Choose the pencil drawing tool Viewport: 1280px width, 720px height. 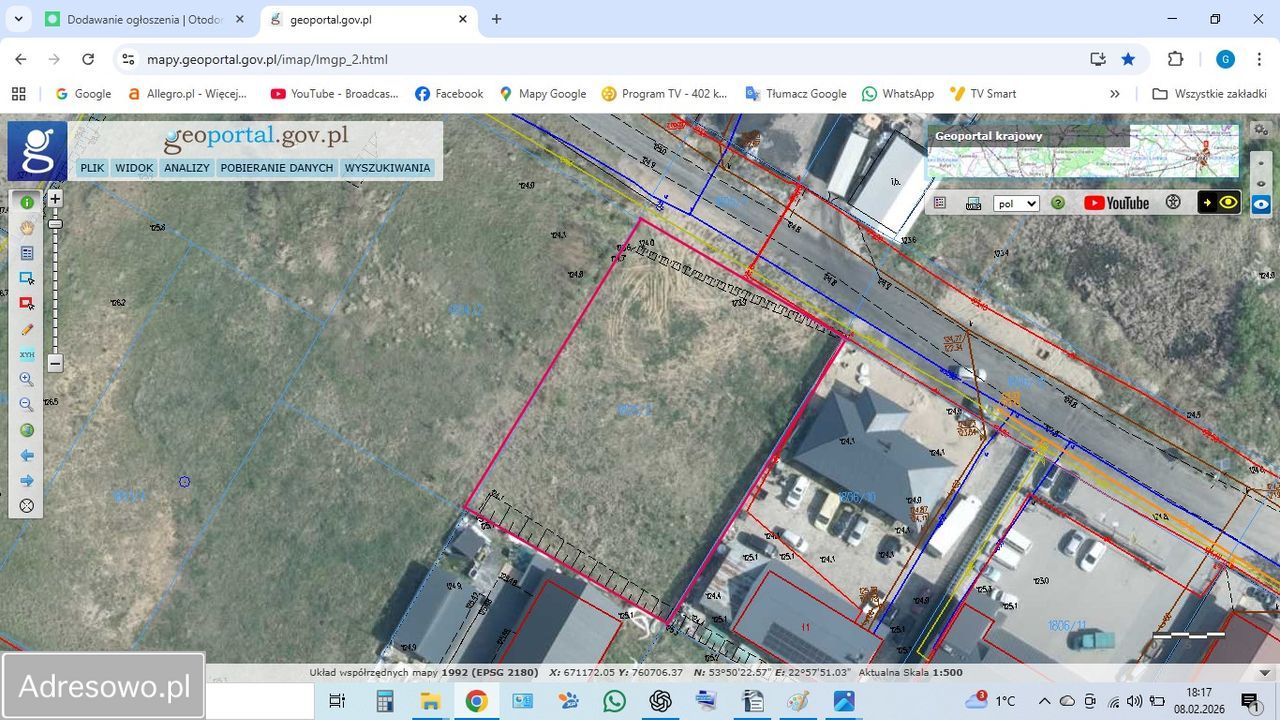pyautogui.click(x=27, y=329)
